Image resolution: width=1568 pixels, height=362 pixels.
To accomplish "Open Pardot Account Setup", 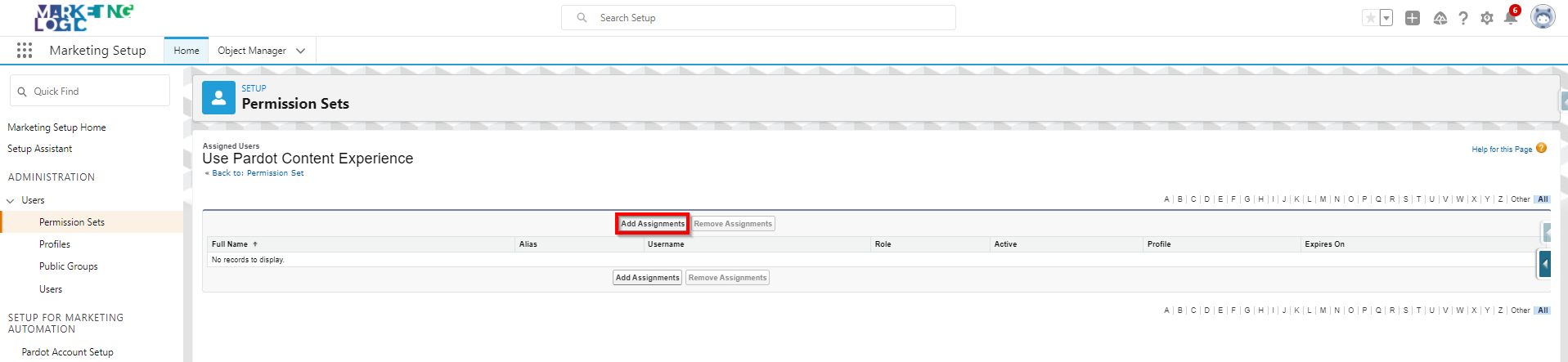I will point(68,352).
